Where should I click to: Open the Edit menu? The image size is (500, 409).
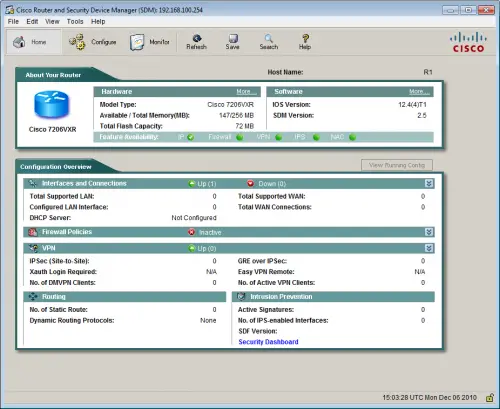pos(32,22)
